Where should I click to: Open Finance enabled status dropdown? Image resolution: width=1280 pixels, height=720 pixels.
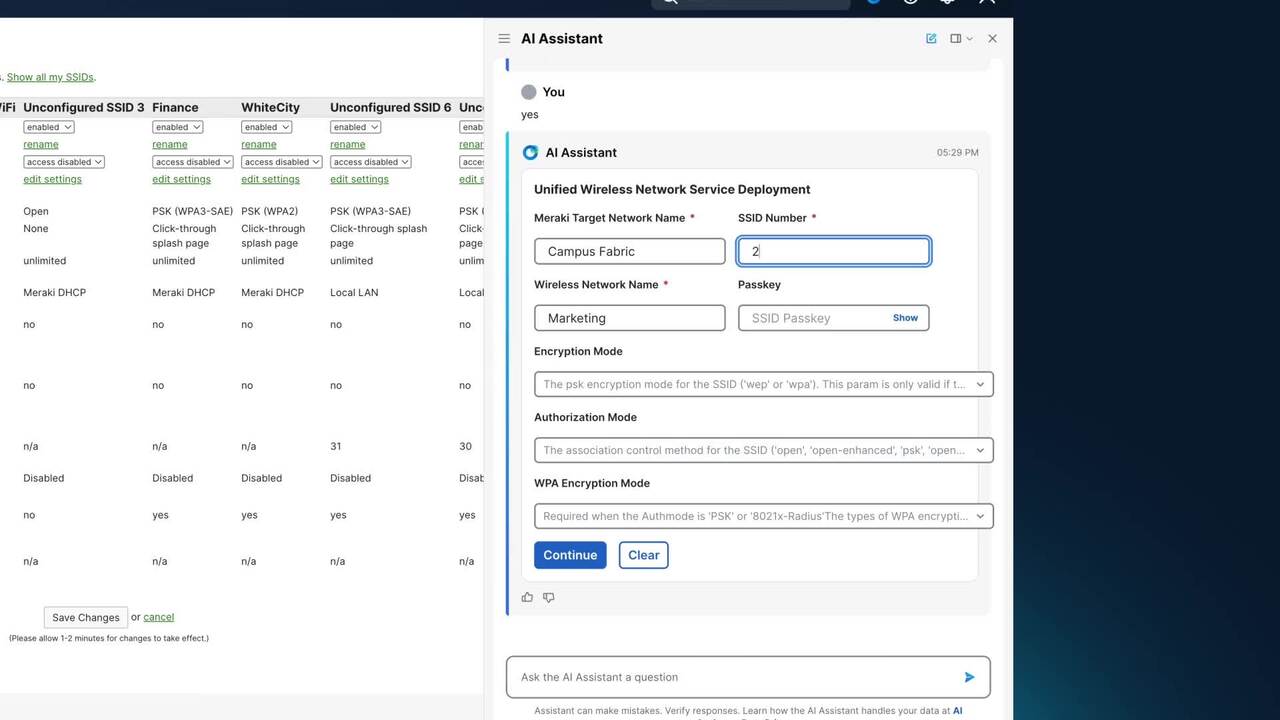pyautogui.click(x=178, y=127)
